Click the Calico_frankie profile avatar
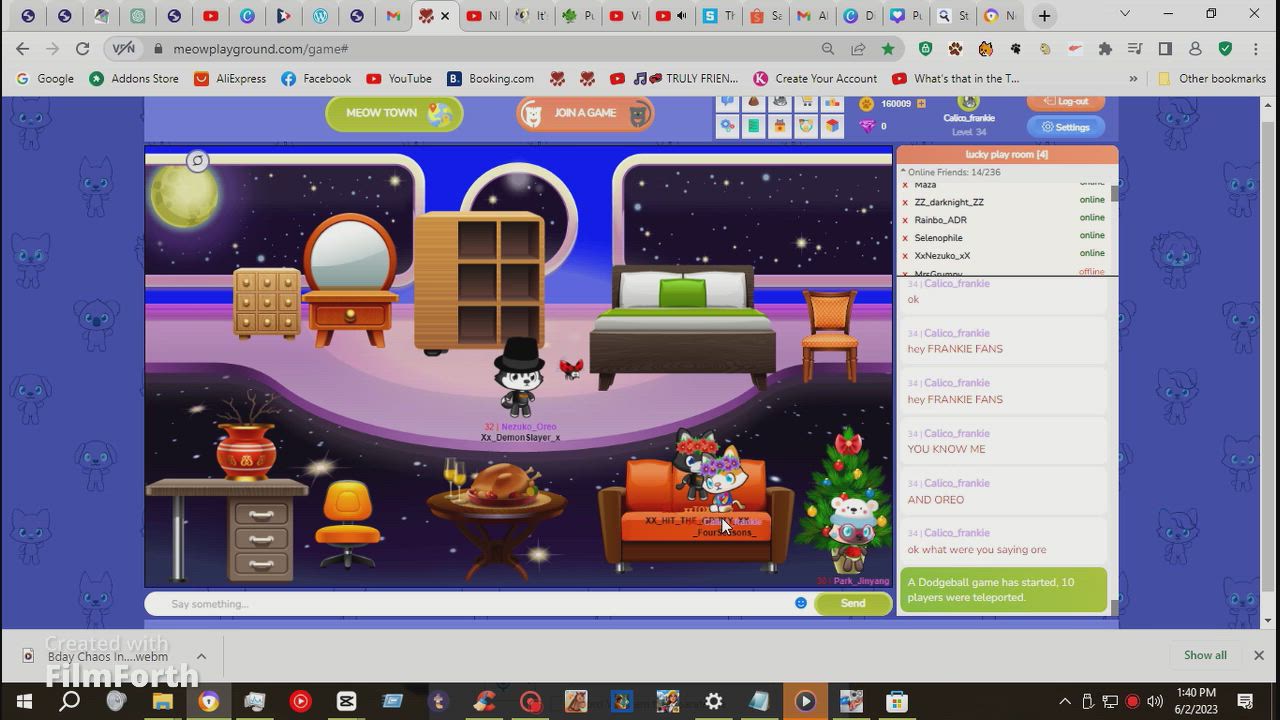 click(968, 103)
